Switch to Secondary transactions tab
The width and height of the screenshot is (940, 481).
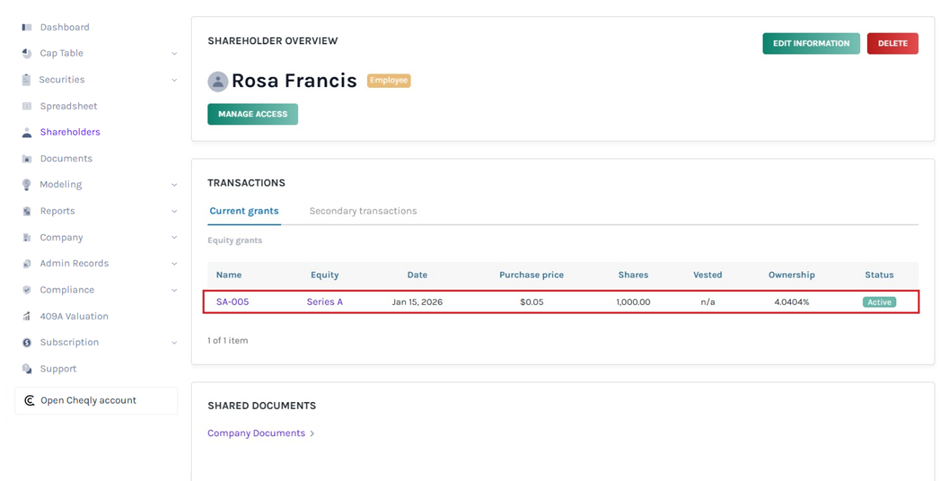[x=363, y=211]
